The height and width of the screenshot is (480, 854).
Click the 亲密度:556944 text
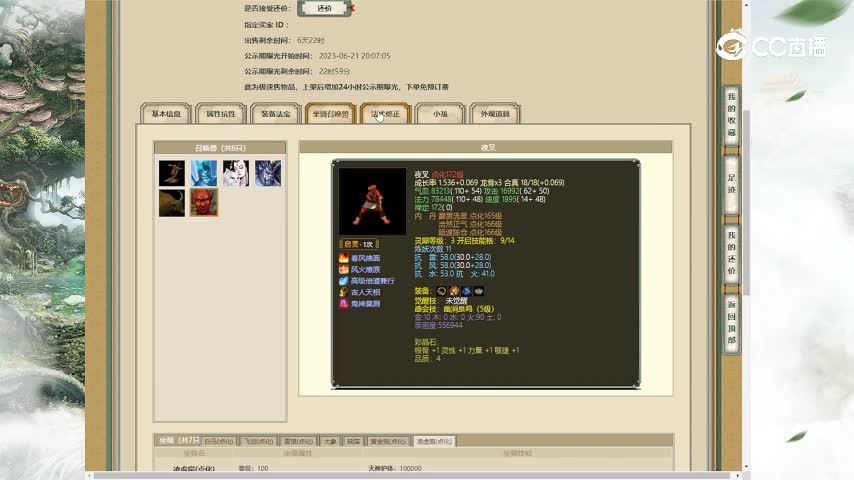(438, 325)
